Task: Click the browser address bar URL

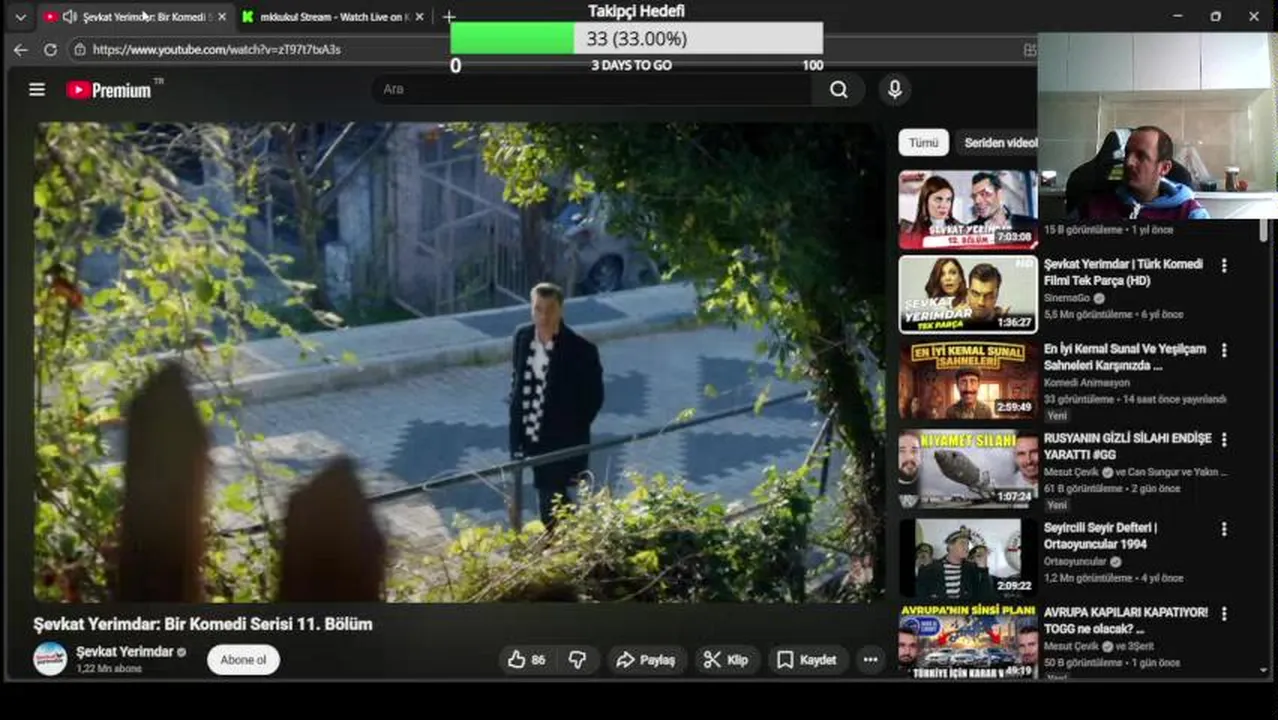Action: point(217,49)
